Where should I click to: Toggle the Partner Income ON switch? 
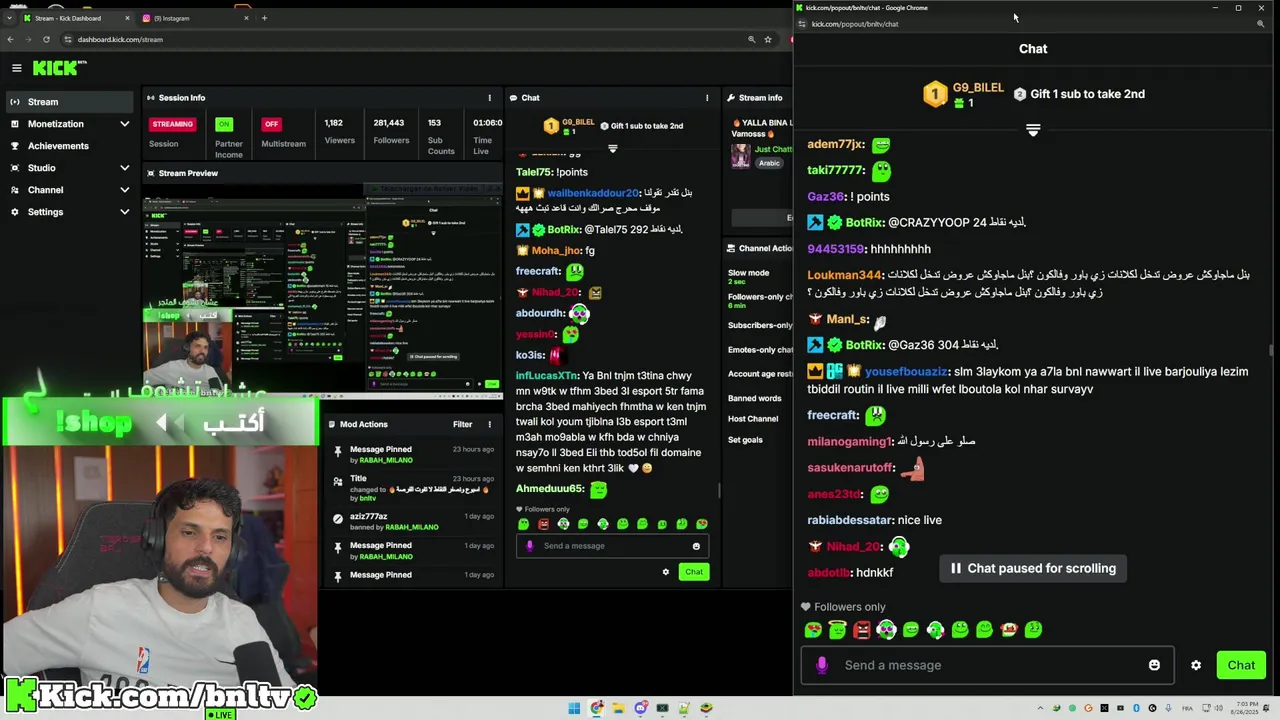pos(224,124)
